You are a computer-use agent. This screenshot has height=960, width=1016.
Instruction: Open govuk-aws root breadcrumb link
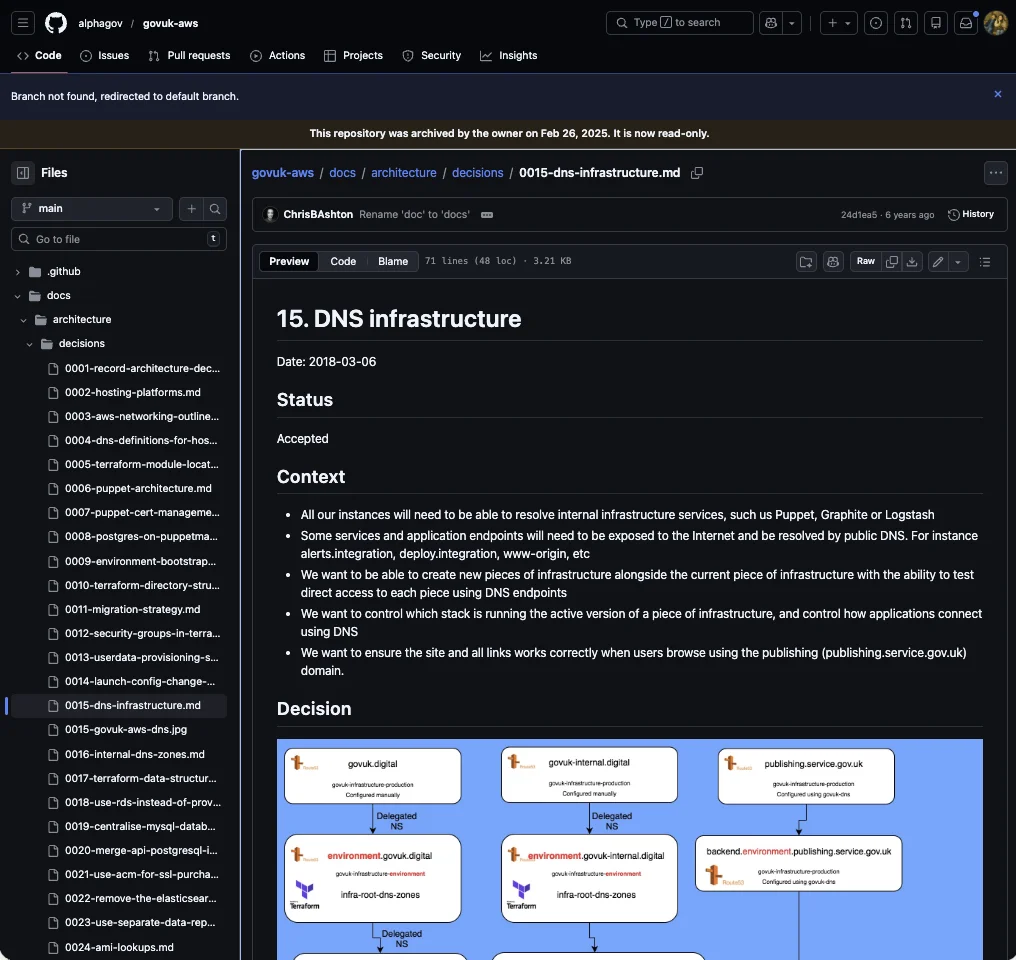[x=283, y=173]
